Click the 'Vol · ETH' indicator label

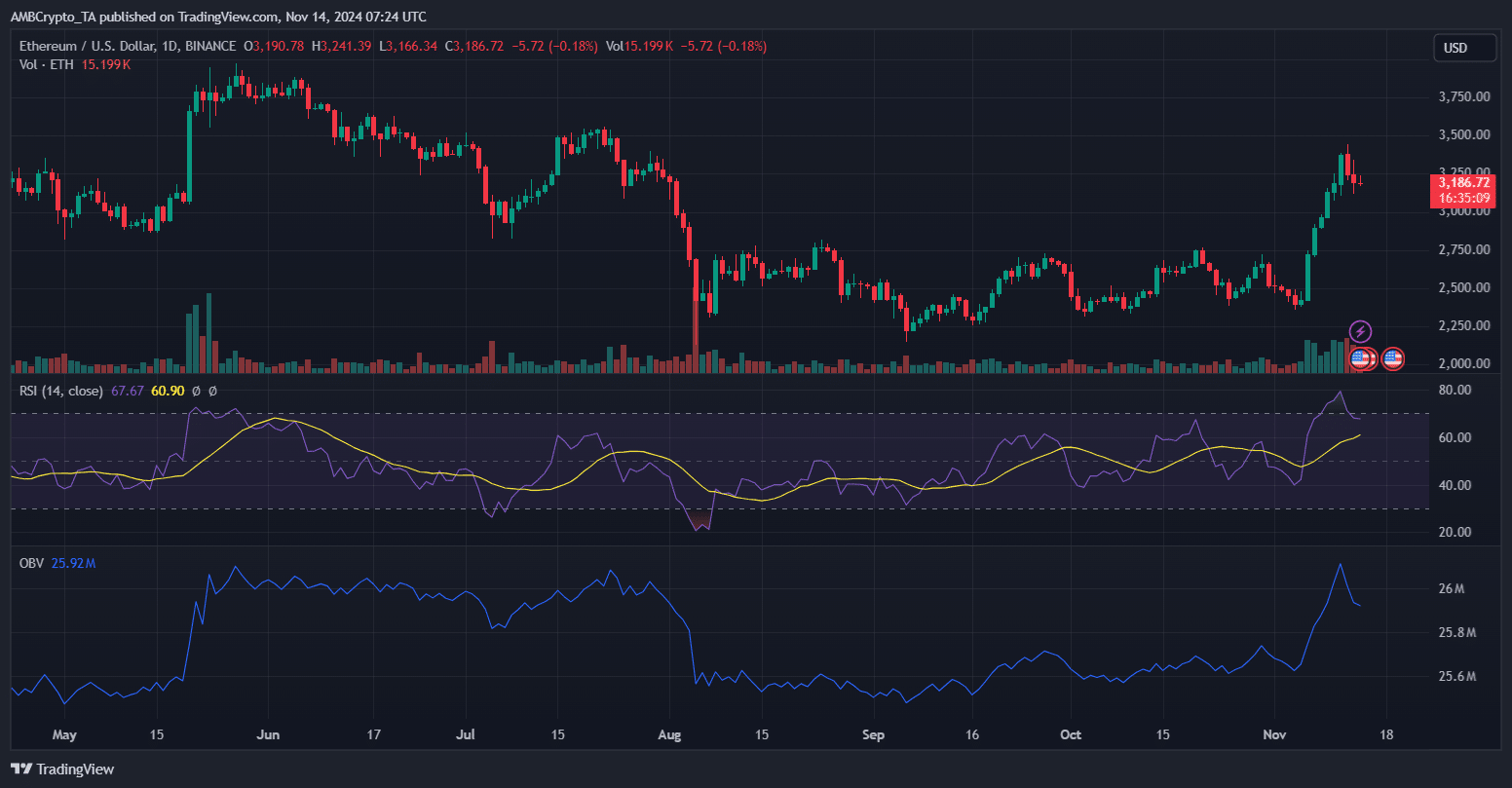[47, 64]
